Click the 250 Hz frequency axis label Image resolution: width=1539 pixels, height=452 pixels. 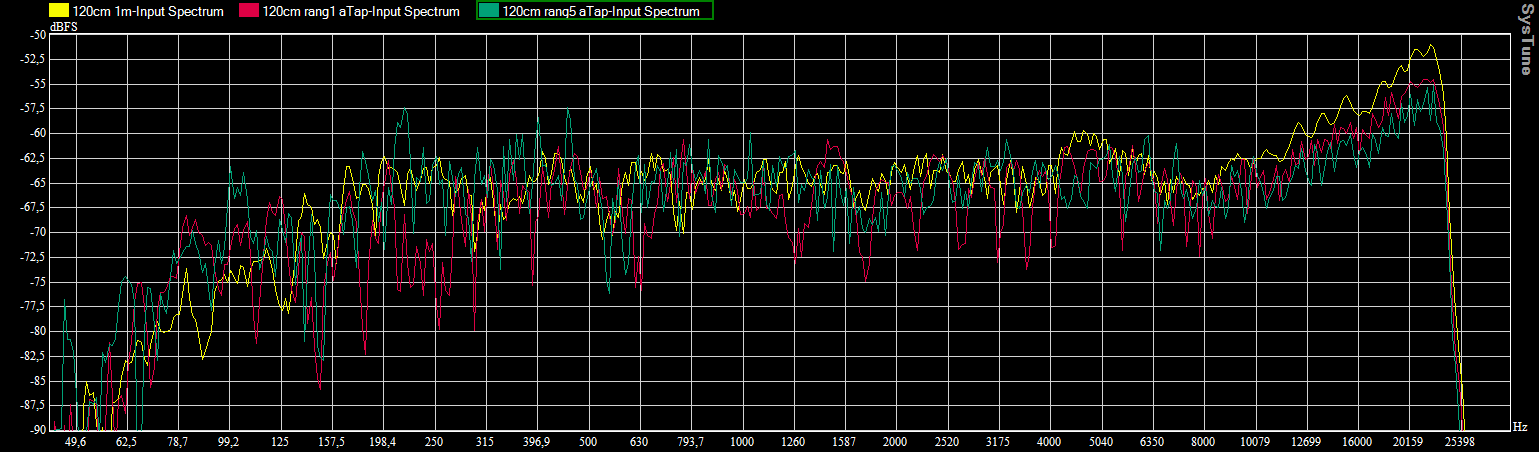coord(434,442)
